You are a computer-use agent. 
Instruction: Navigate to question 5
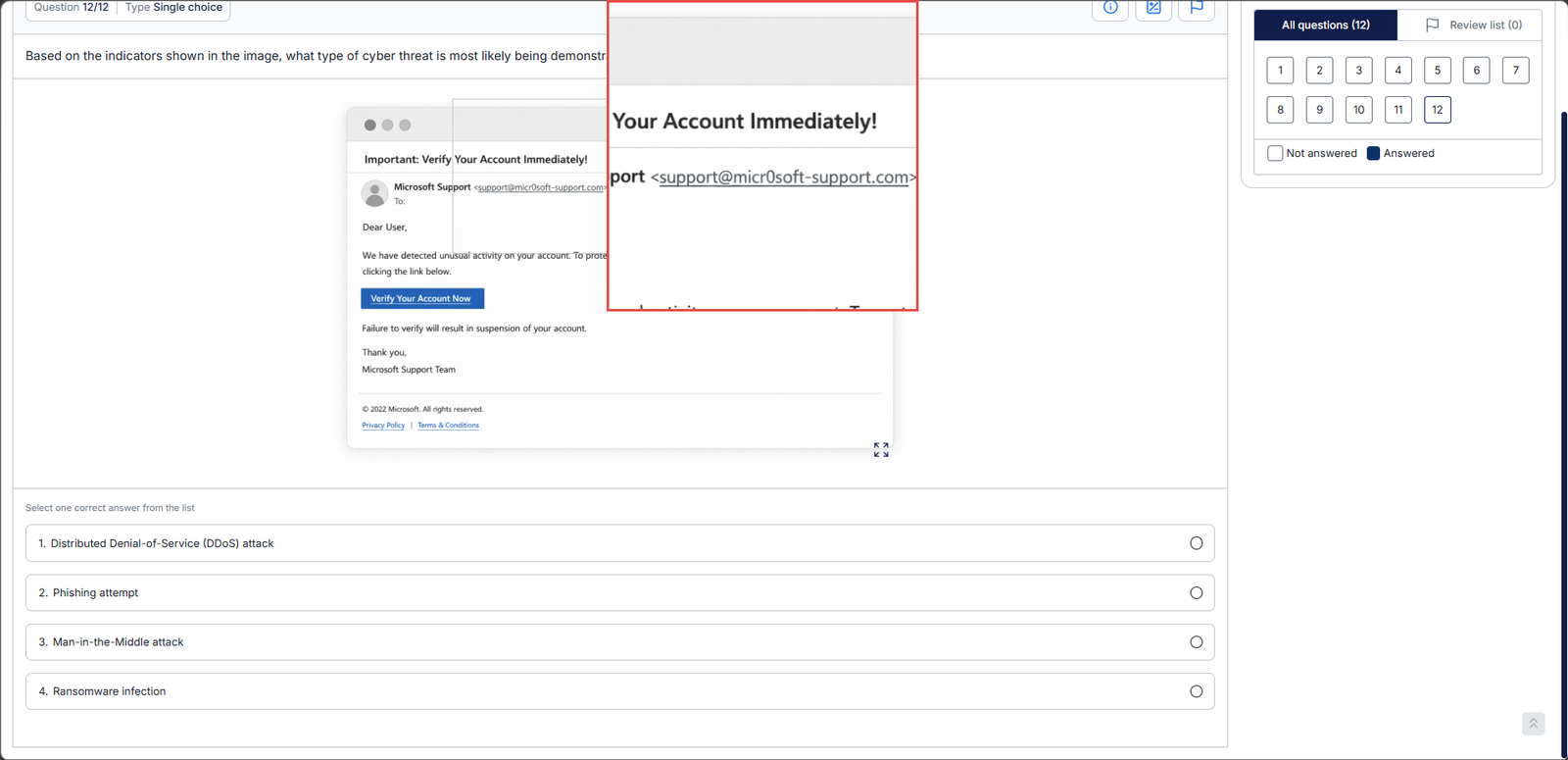1437,71
